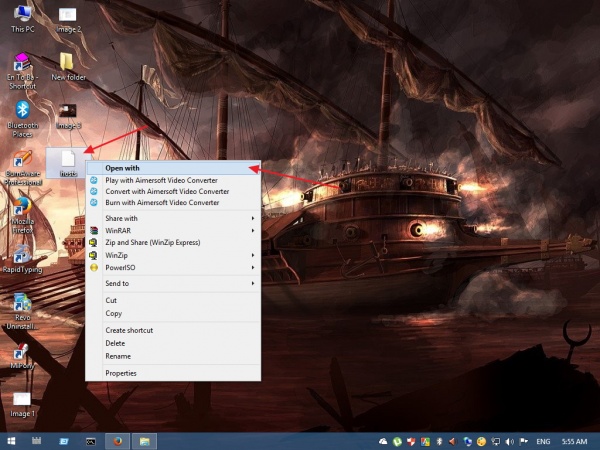The height and width of the screenshot is (450, 600).
Task: Click the network tray icon
Action: 496,442
